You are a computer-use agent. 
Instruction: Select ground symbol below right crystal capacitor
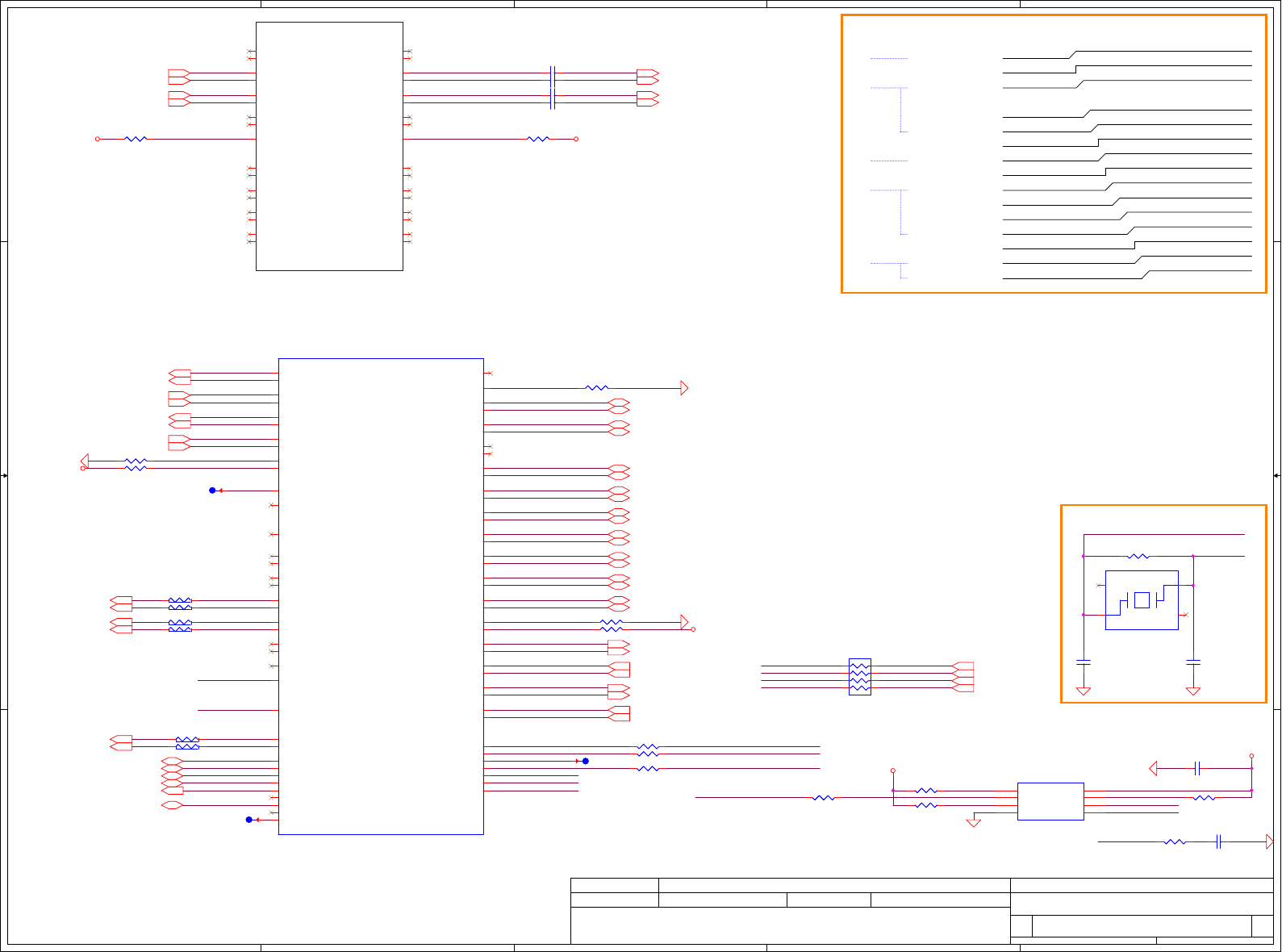coord(1193,691)
